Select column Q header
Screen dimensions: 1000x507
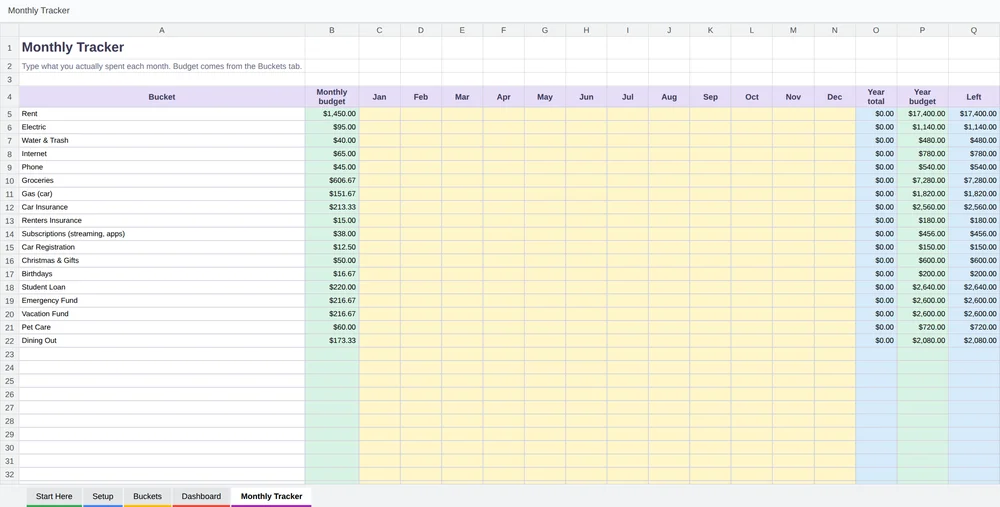(x=974, y=30)
